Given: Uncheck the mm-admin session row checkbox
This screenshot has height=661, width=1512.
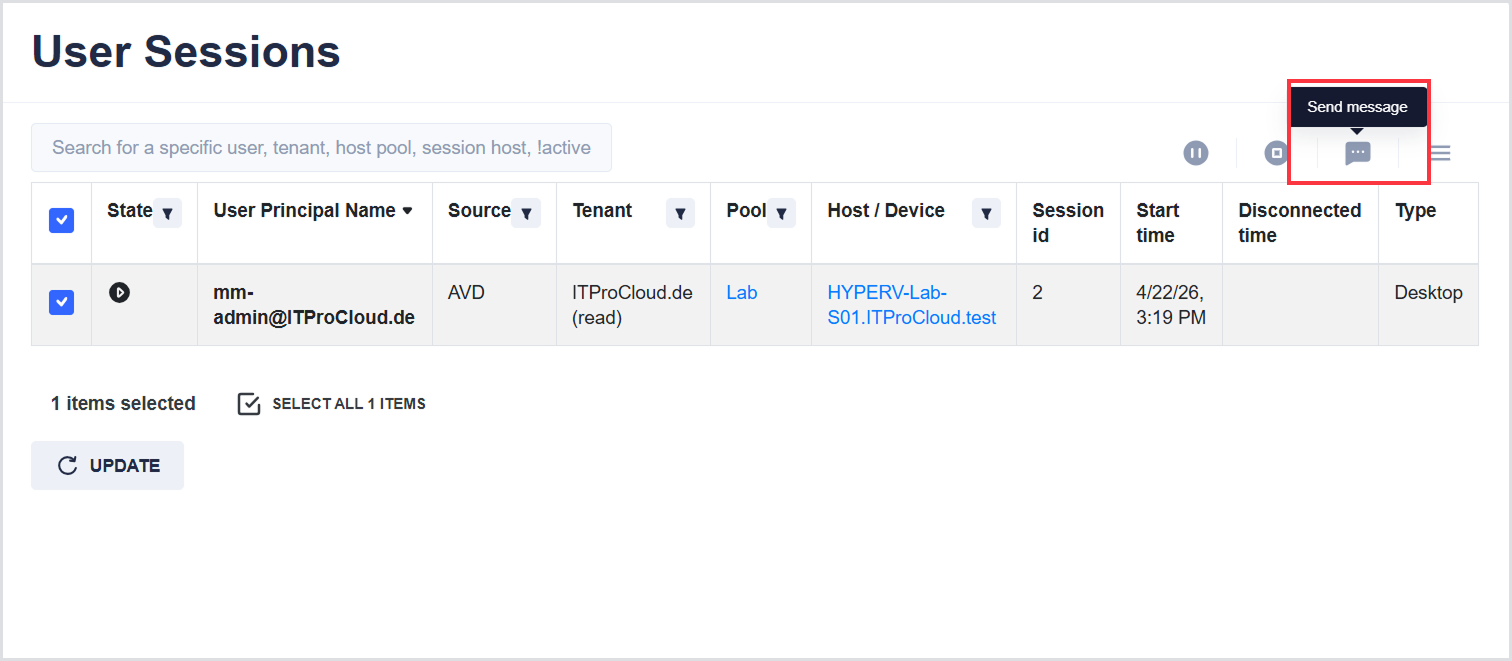Looking at the screenshot, I should (x=61, y=301).
